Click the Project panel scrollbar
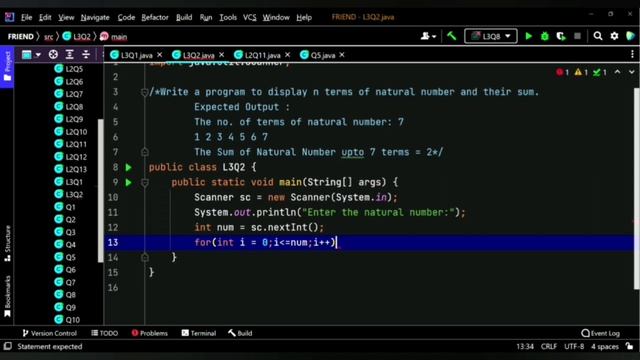This screenshot has height=360, width=640. pyautogui.click(x=100, y=190)
